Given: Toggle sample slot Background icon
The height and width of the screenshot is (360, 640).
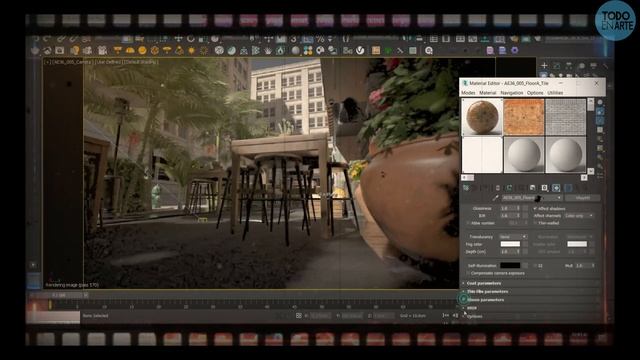Looking at the screenshot, I should (600, 121).
